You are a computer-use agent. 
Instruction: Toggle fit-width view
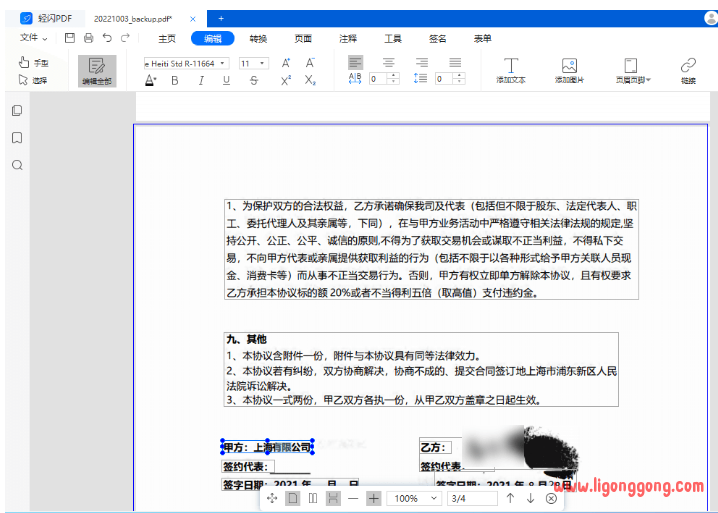[333, 498]
